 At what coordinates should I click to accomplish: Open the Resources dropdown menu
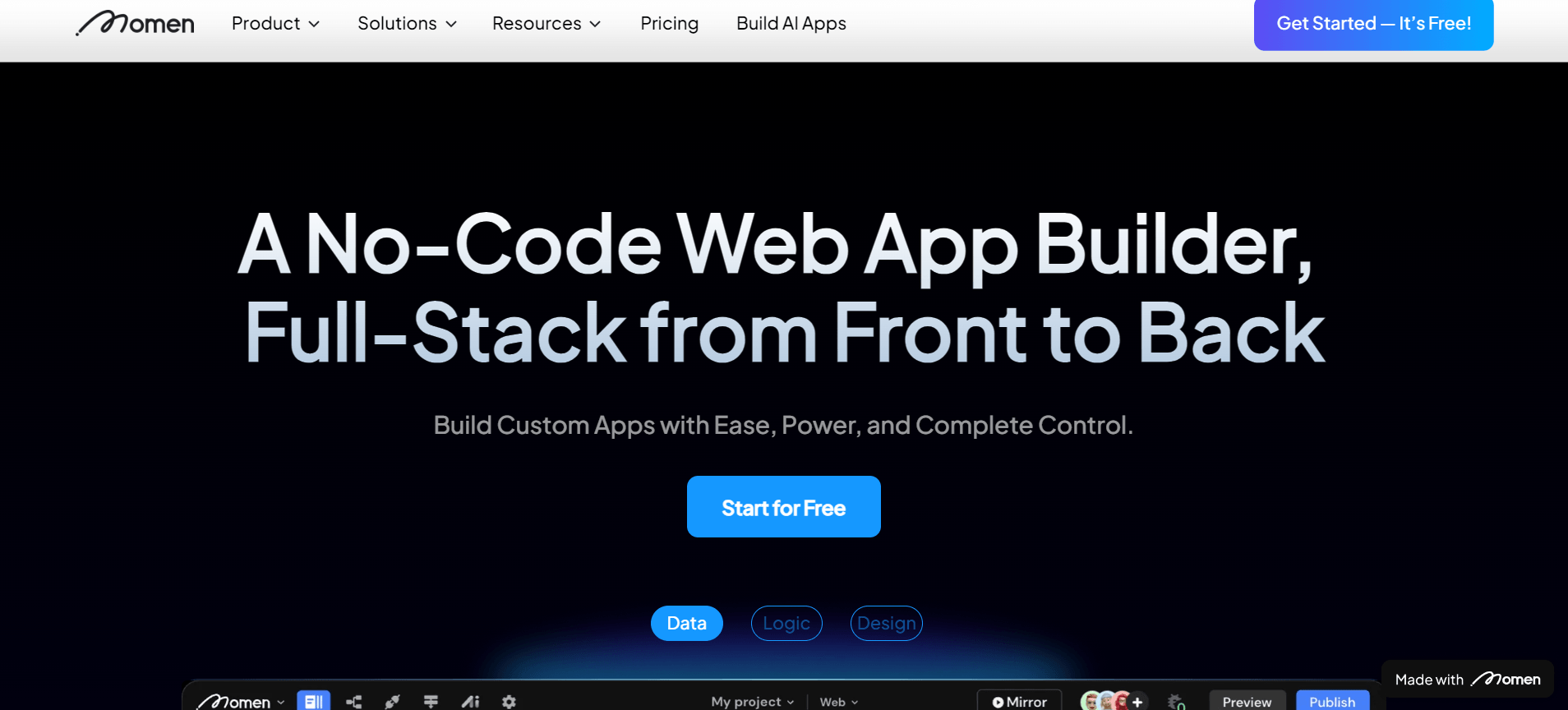546,24
